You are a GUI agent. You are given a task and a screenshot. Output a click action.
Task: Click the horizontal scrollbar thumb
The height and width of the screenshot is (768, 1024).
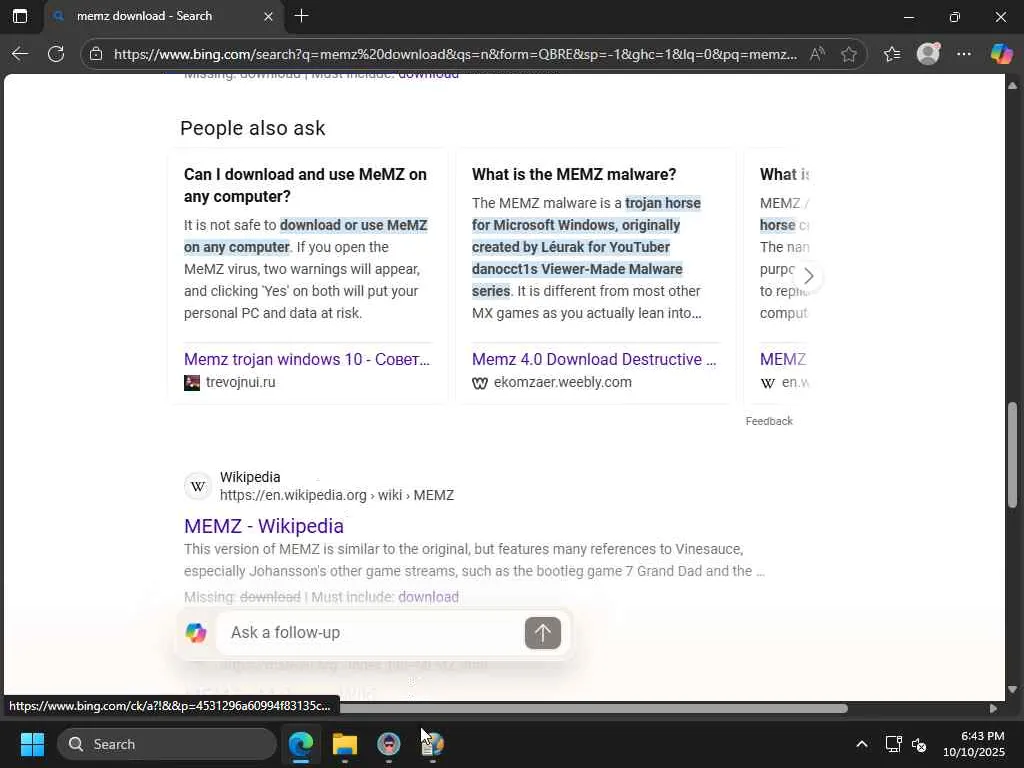593,709
